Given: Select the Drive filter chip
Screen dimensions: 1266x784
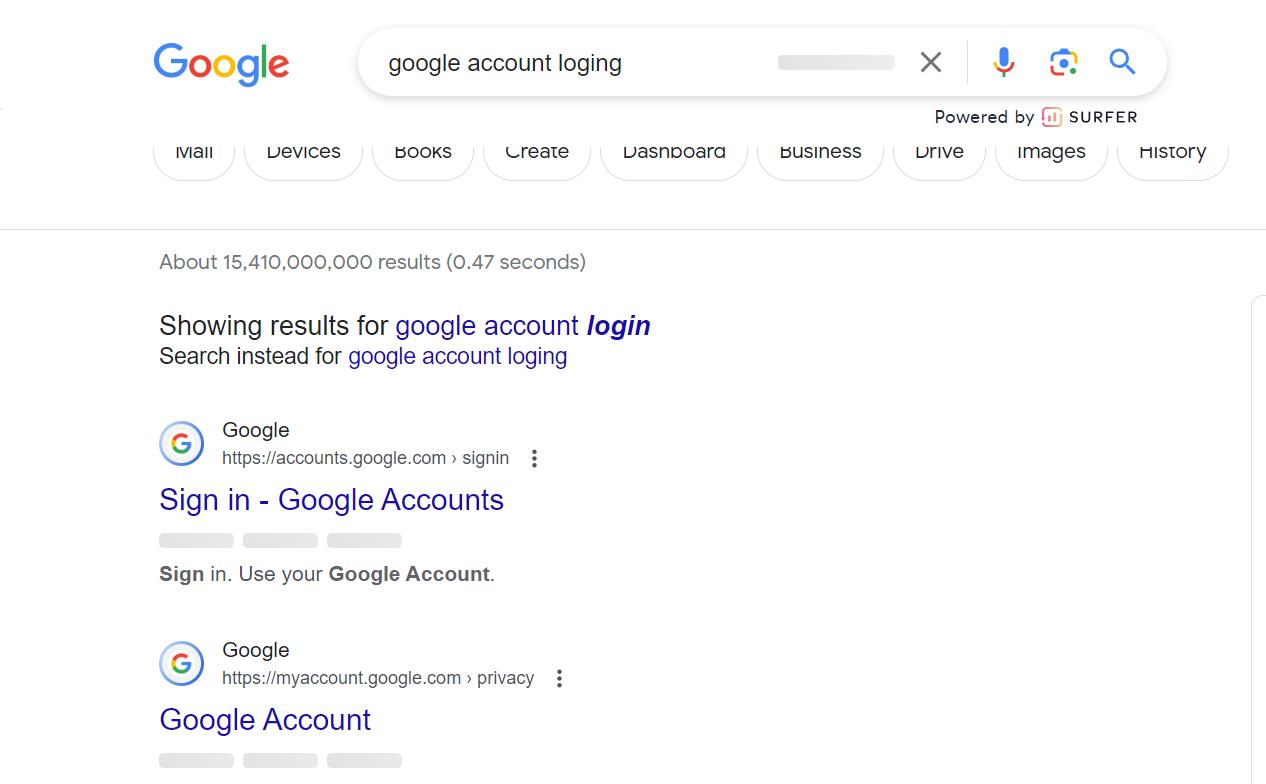Looking at the screenshot, I should [939, 152].
